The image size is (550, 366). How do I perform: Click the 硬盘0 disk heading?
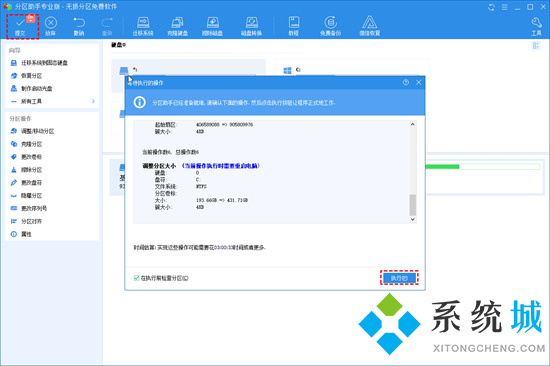[x=119, y=45]
